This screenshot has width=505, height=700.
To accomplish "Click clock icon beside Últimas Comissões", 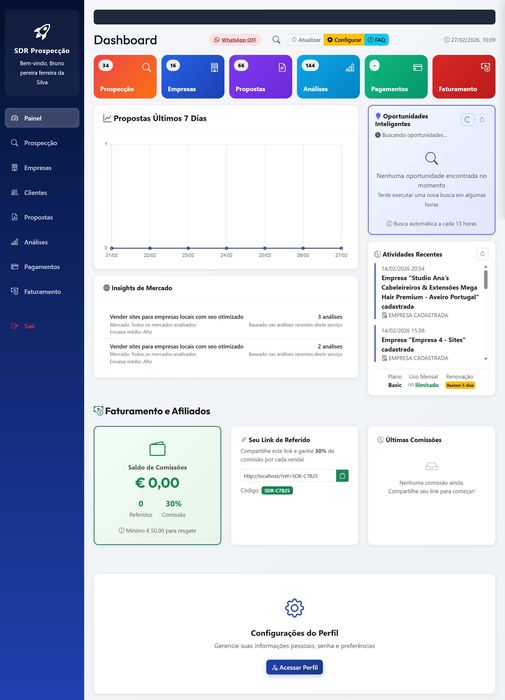I will point(380,440).
